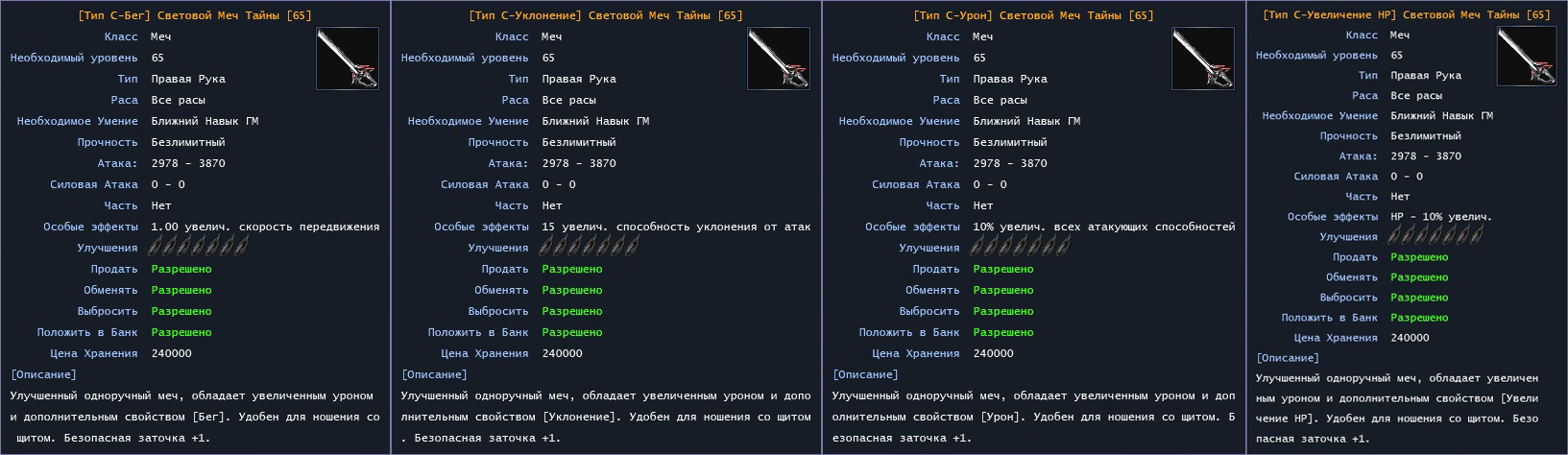
Task: Click 'Разрешено' next to Положить в Банк, HP tooltip
Action: pos(1419,317)
